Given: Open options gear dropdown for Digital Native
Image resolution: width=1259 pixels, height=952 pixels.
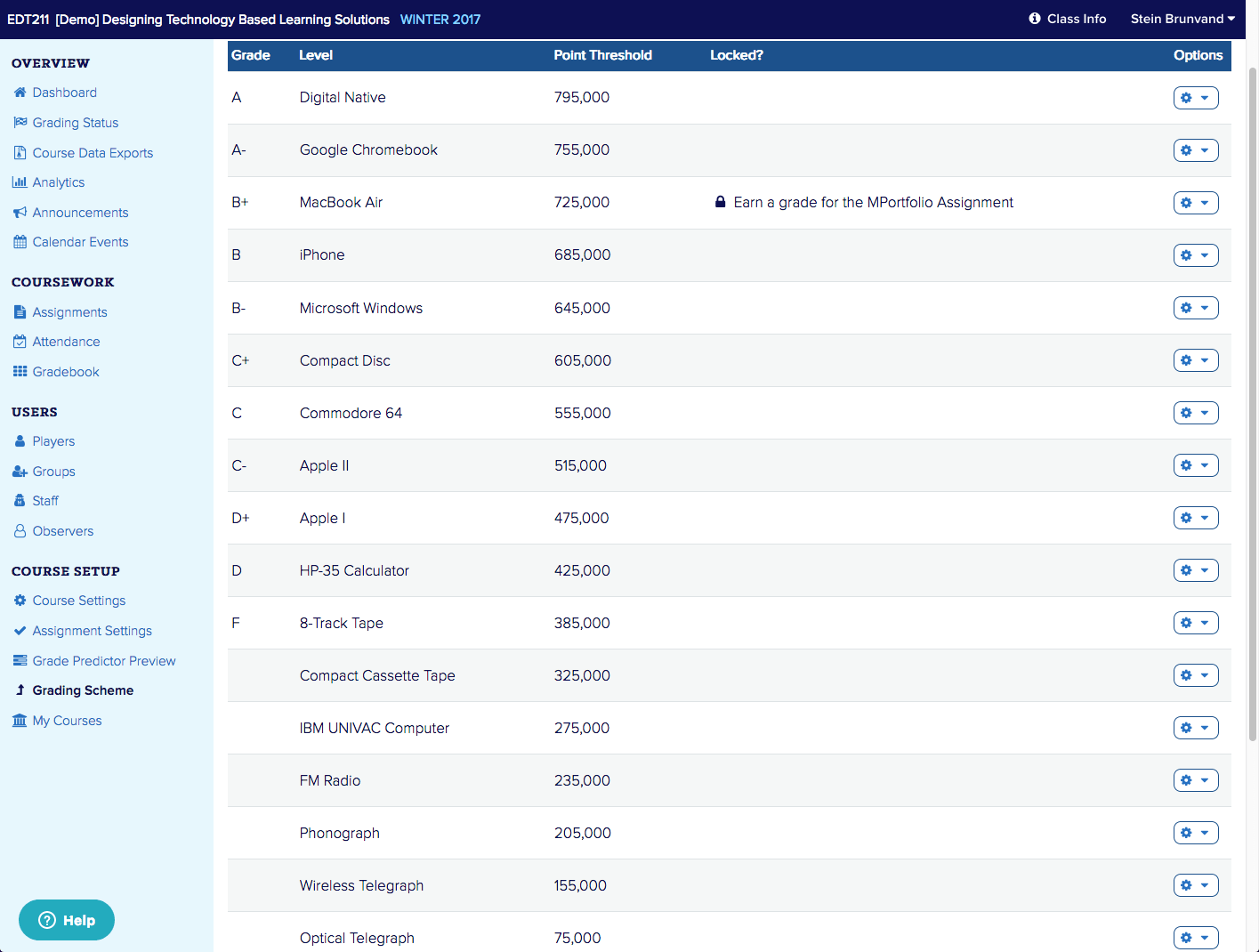Looking at the screenshot, I should point(1196,98).
